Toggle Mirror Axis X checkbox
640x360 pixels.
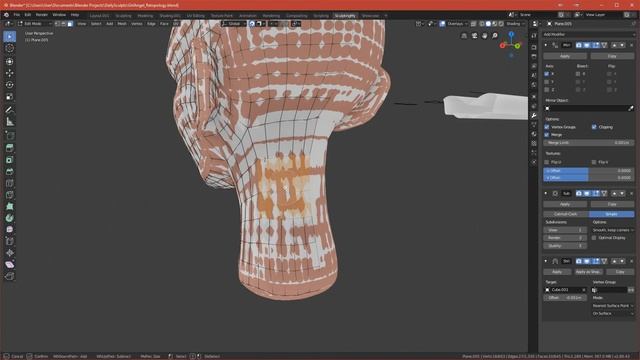coord(547,74)
